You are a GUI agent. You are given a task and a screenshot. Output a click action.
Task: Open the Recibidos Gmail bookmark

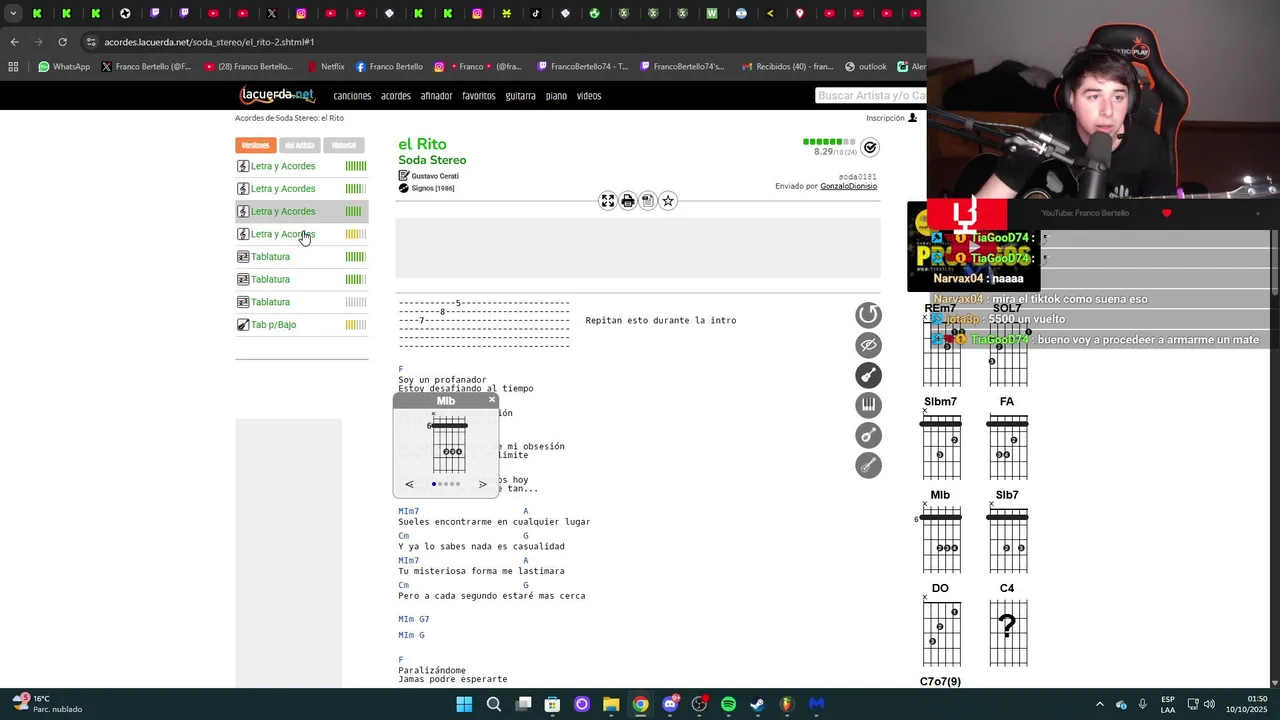tap(788, 67)
